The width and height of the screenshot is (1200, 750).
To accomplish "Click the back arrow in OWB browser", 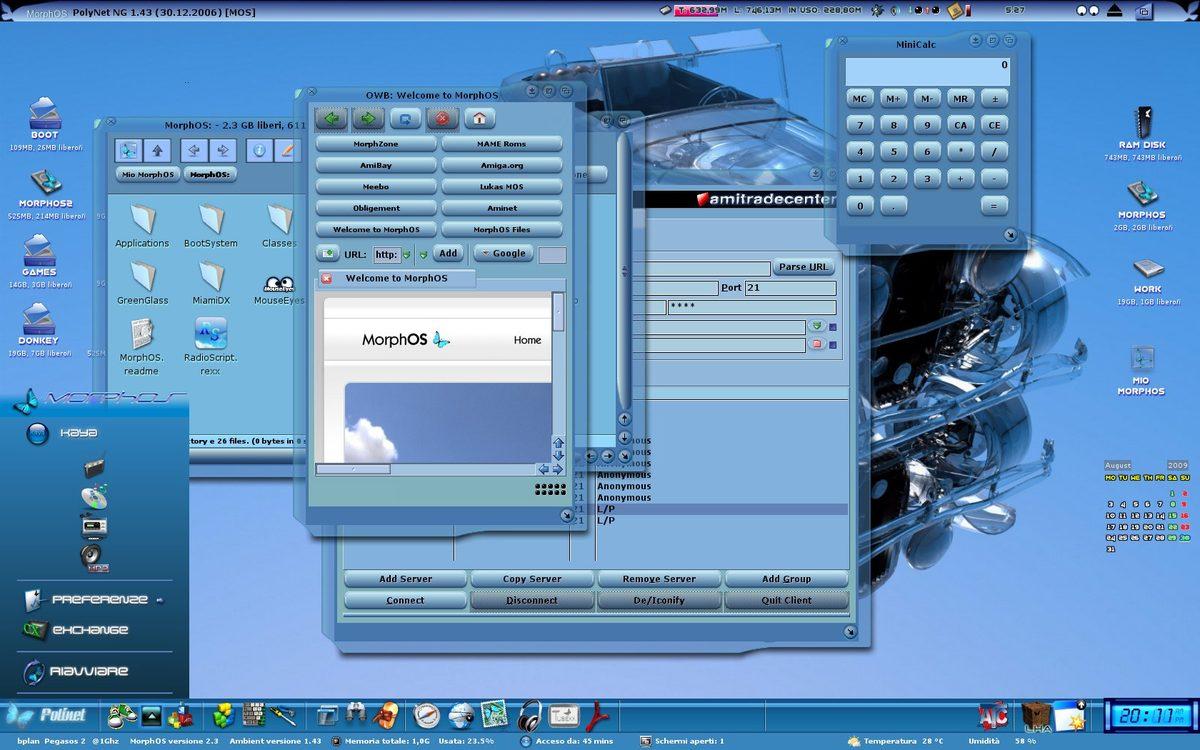I will point(330,117).
